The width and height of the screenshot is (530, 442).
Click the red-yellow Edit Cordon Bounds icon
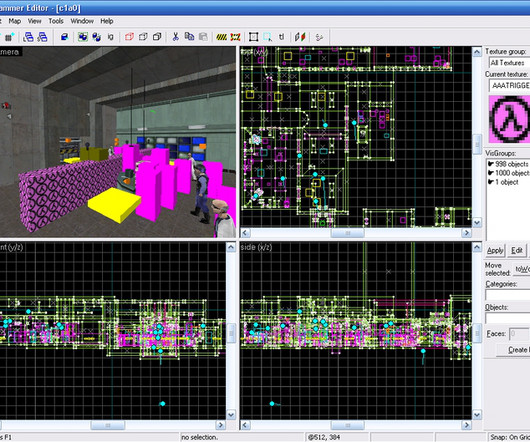(x=235, y=36)
